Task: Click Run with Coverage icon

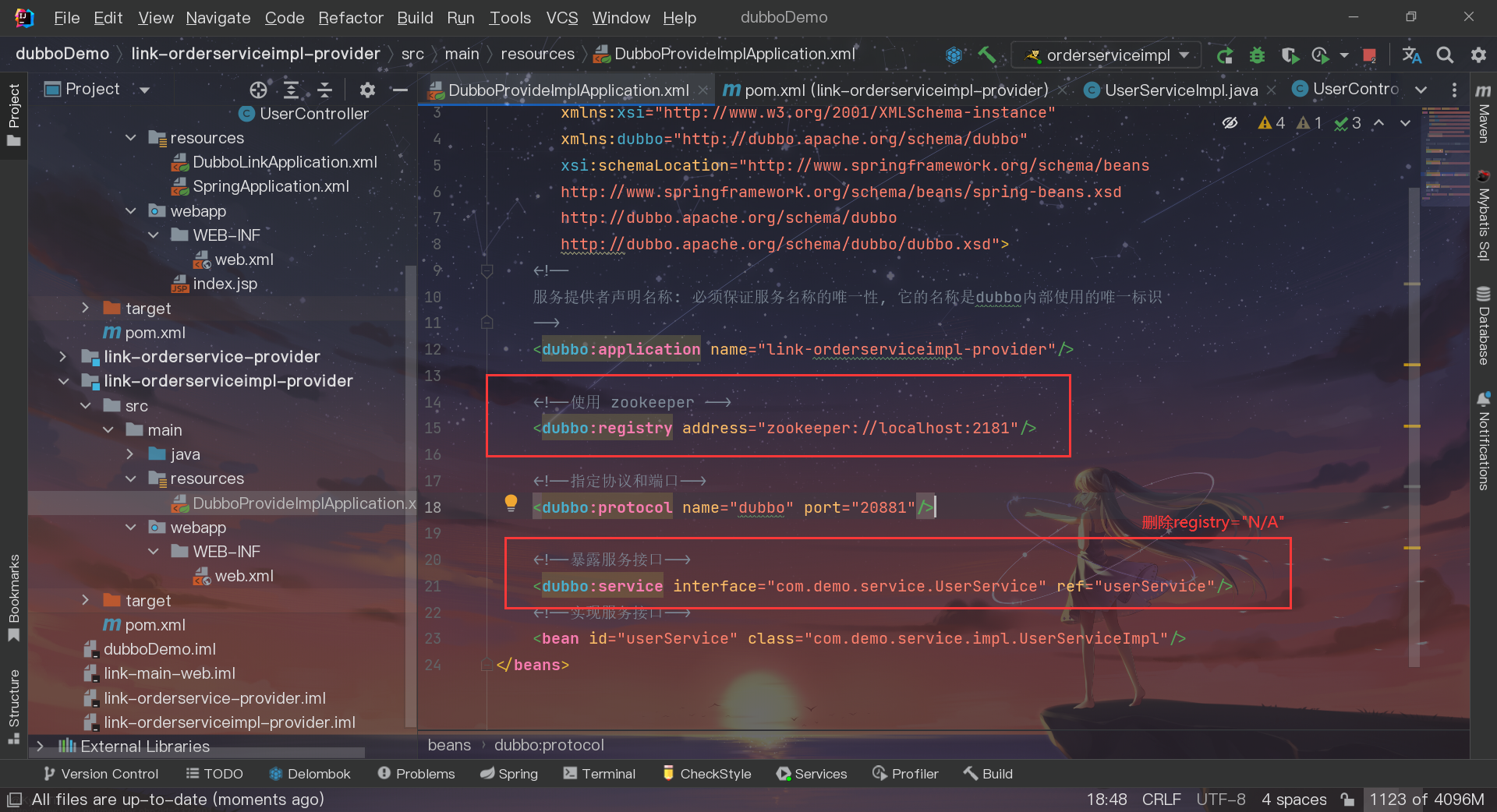Action: pos(1290,55)
